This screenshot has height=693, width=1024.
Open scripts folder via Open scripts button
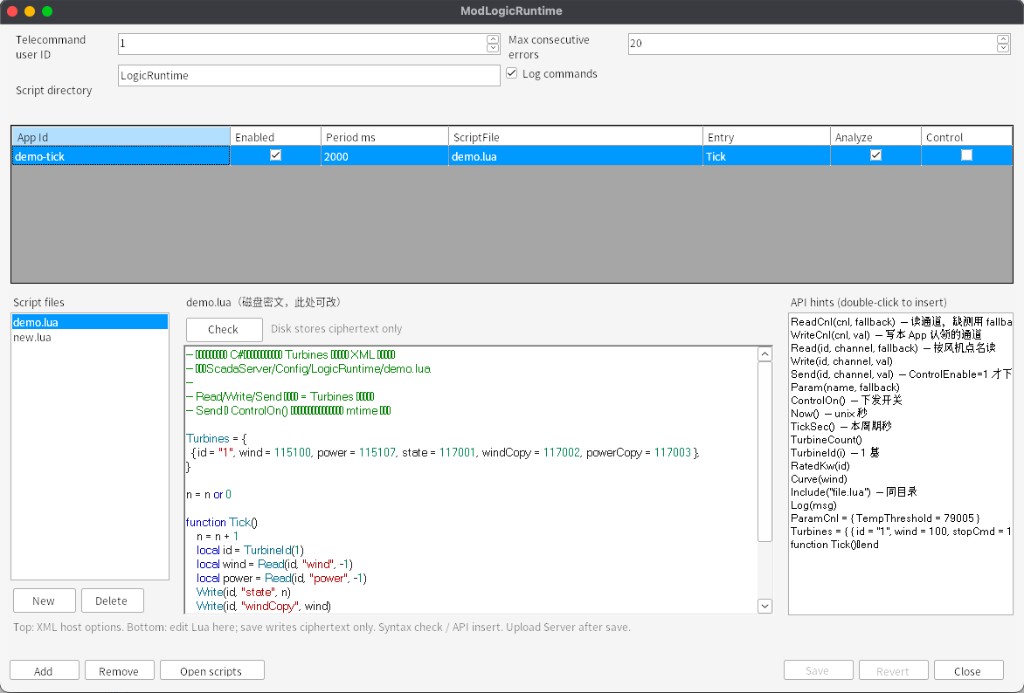[212, 671]
